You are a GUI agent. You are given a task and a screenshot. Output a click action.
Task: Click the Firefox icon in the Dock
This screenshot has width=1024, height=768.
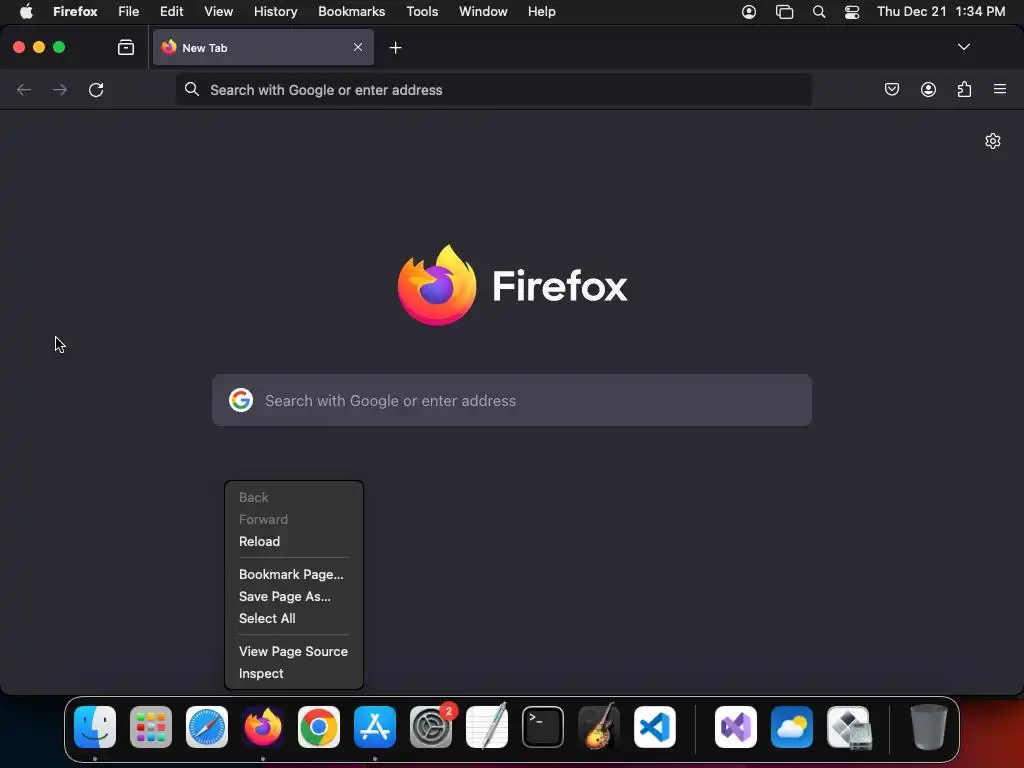click(x=263, y=726)
